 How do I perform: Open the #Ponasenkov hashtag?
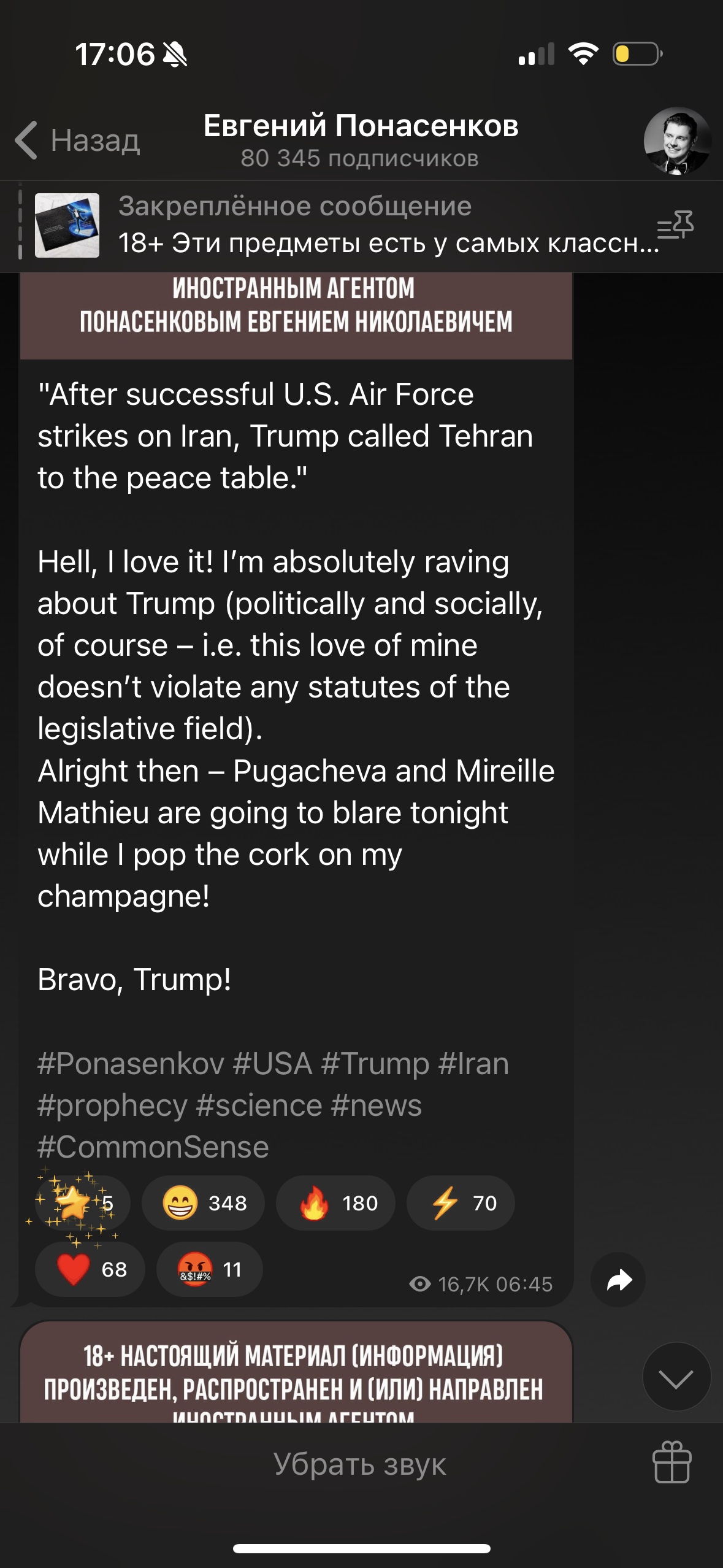[x=131, y=1063]
